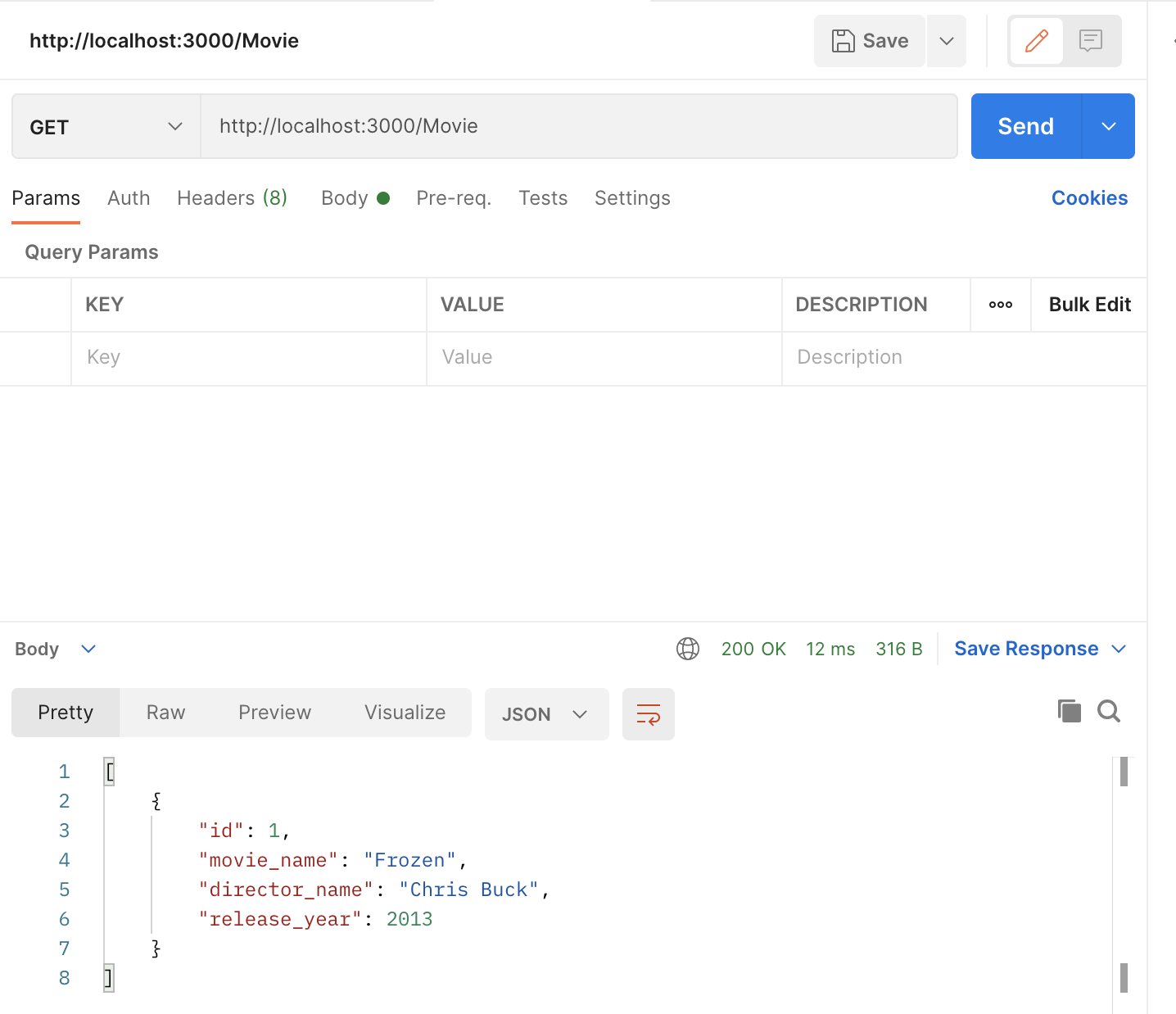Screen dimensions: 1176x1014
Task: Open the comments icon
Action: coord(1091,41)
